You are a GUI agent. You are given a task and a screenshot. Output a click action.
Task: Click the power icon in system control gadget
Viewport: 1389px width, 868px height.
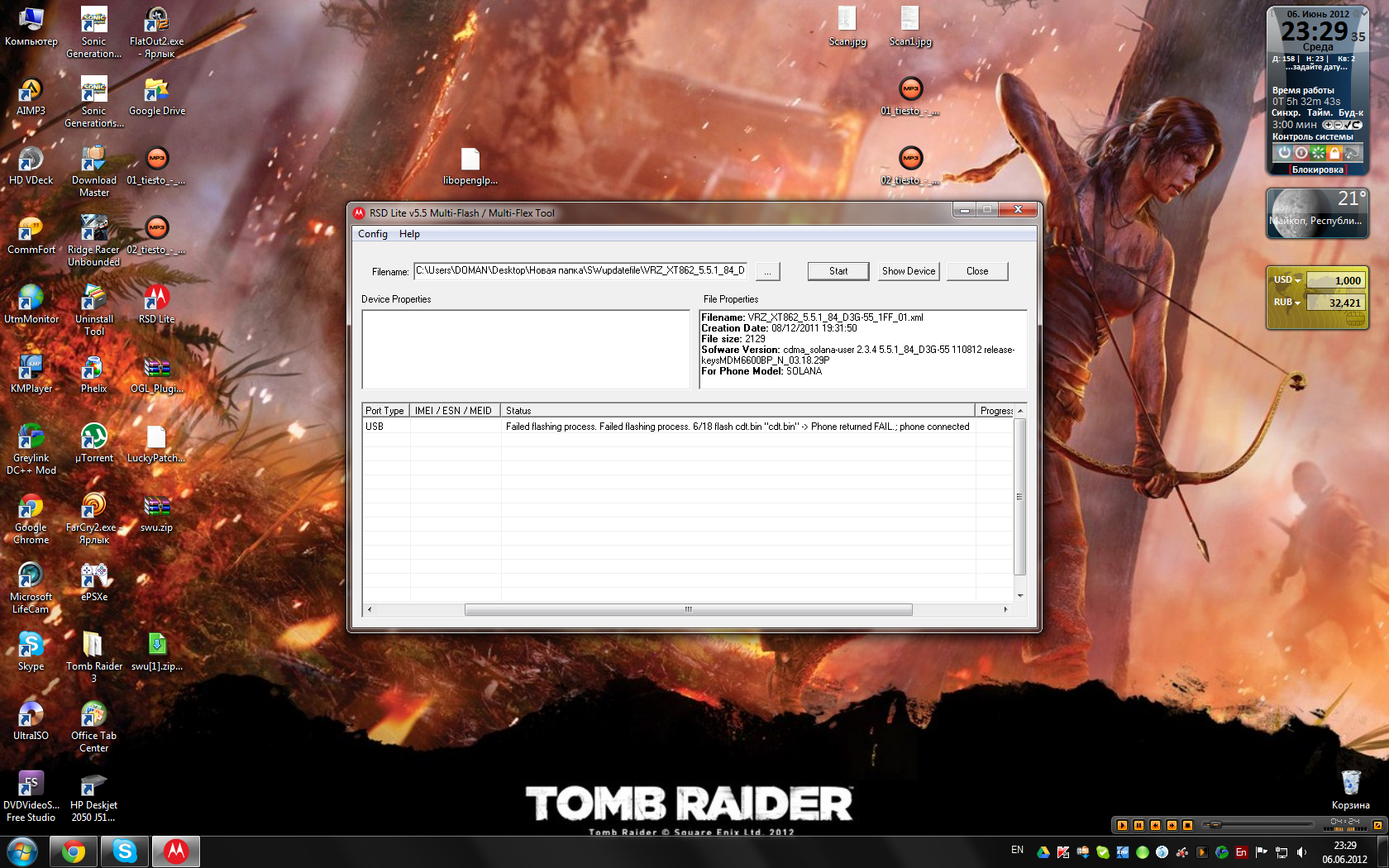(1284, 153)
